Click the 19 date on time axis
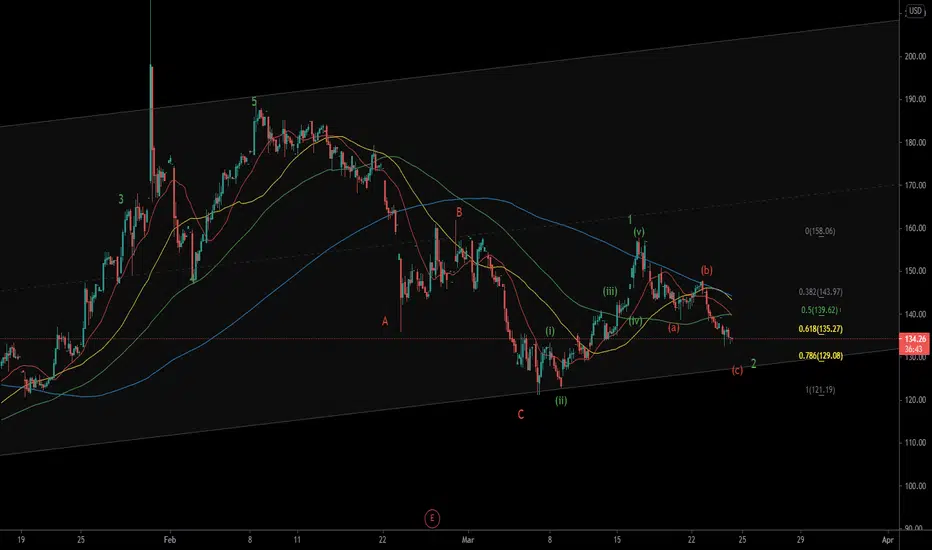Image resolution: width=932 pixels, height=550 pixels. coord(21,540)
